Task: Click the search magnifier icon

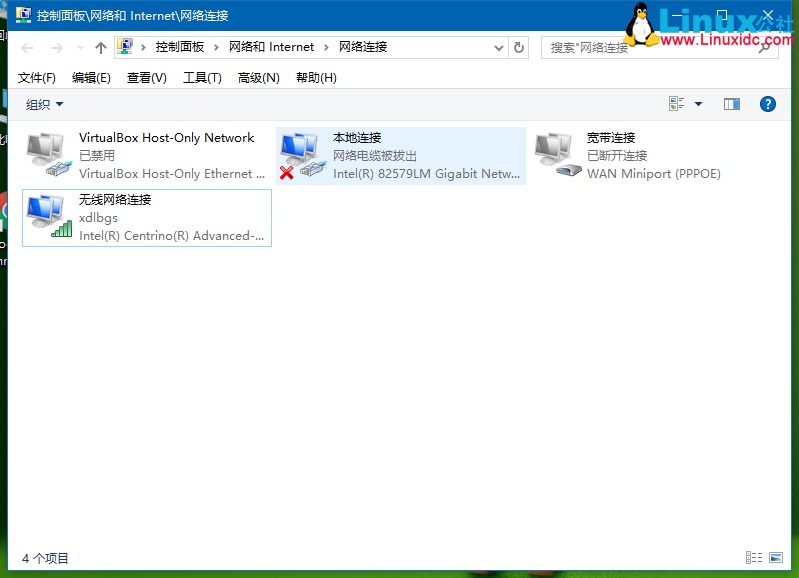Action: coord(764,48)
